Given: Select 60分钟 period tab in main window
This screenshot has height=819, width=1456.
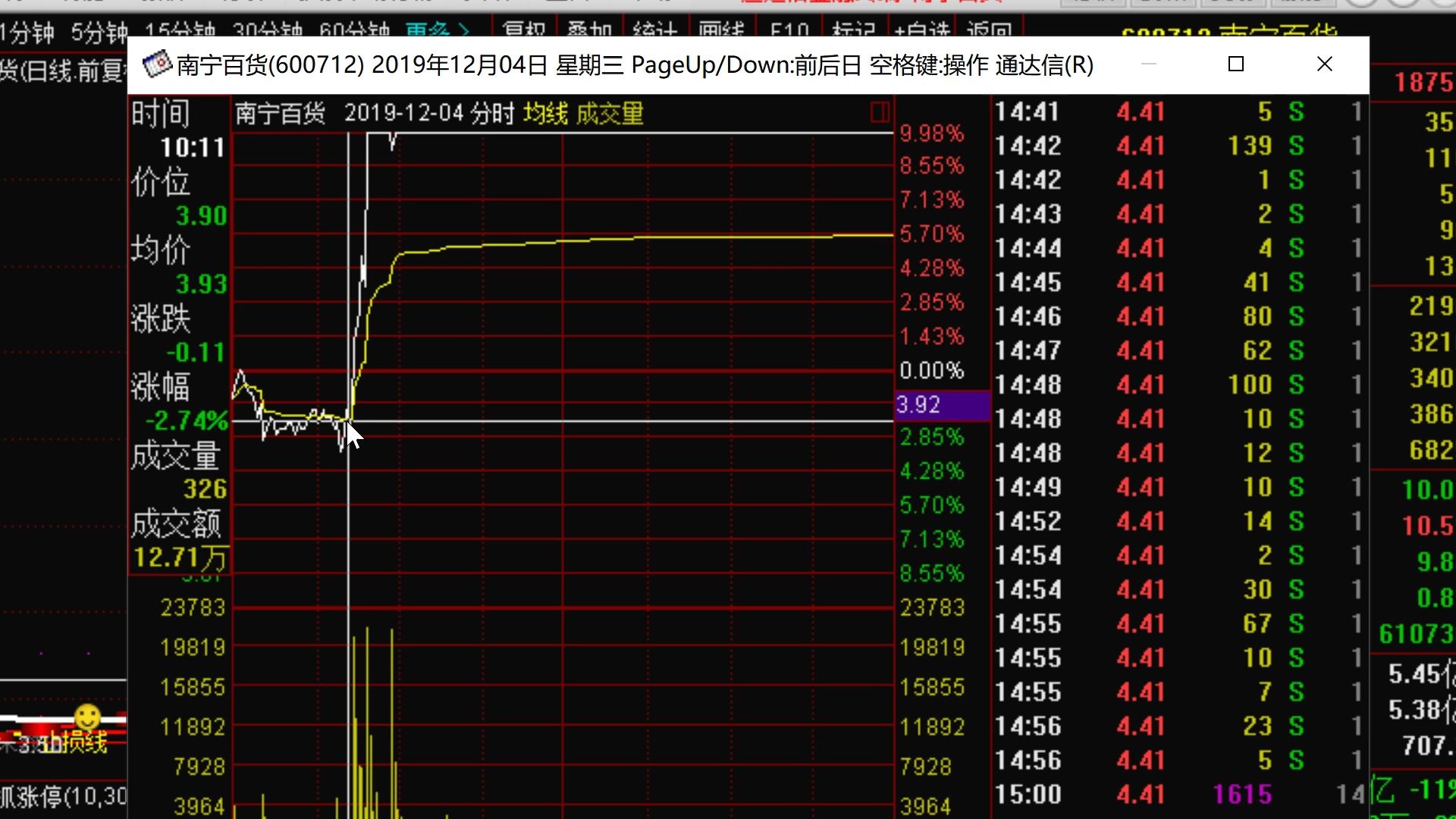Looking at the screenshot, I should pos(355,30).
